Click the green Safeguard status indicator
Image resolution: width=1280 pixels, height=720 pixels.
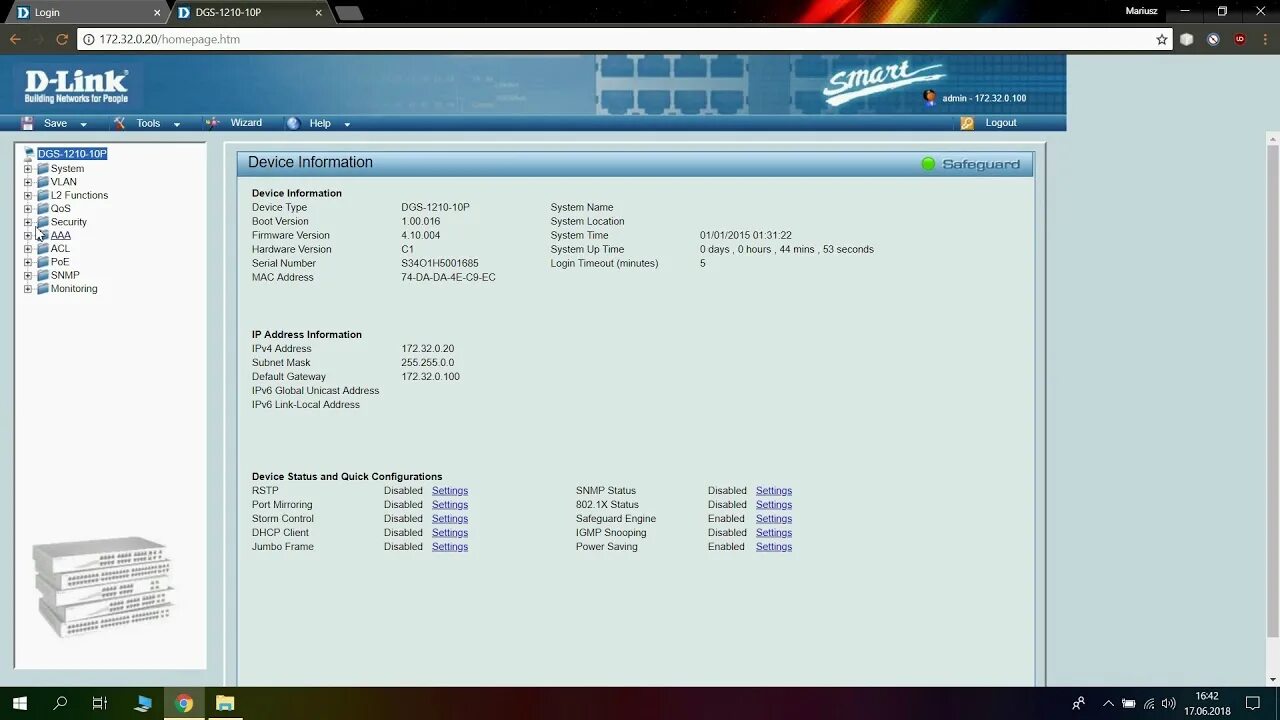coord(928,164)
